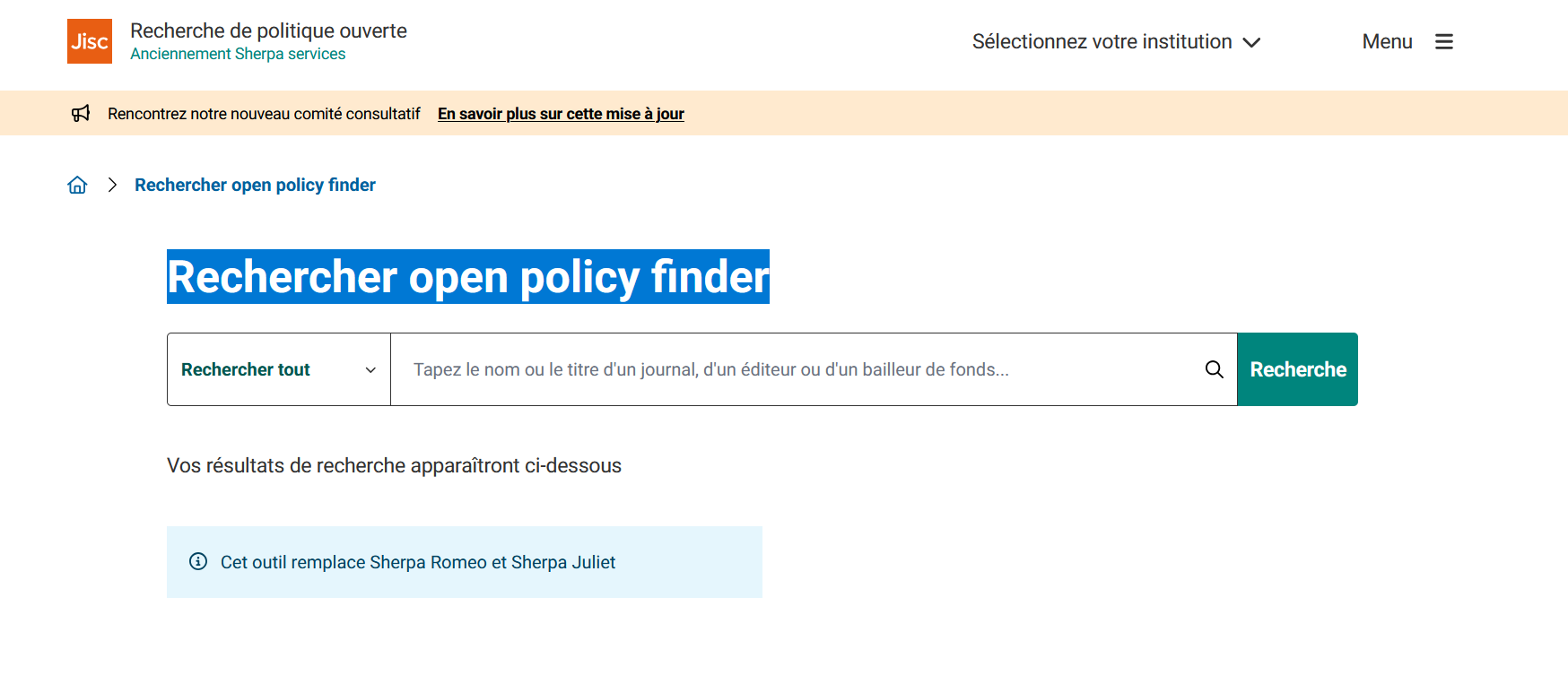Click the Jisc logo icon
The height and width of the screenshot is (684, 1568).
[x=89, y=40]
